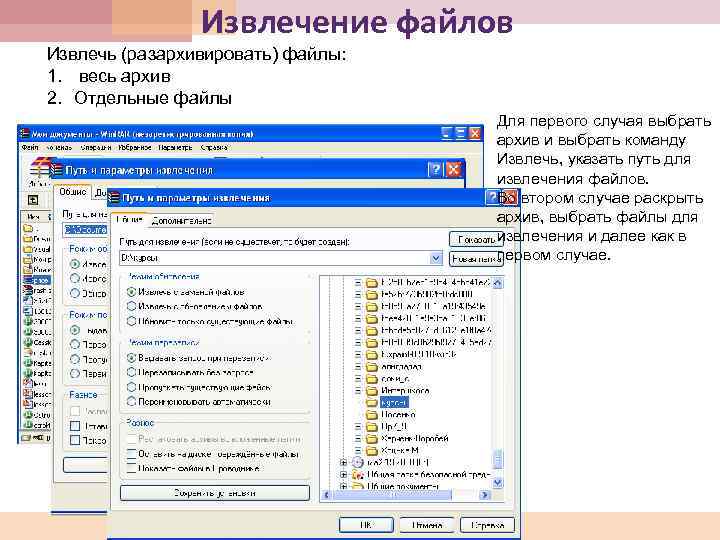The image size is (720, 540).
Task: Click Add archive toolbar icon in WinRAR window
Action: pyautogui.click(x=38, y=169)
